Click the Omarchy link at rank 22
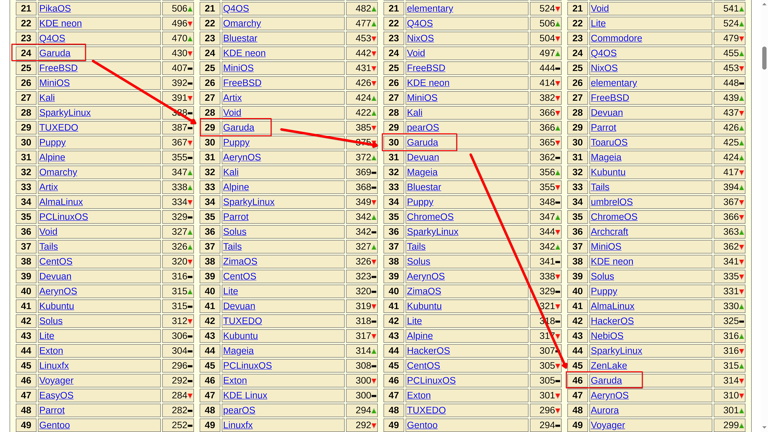768x432 pixels. click(242, 24)
